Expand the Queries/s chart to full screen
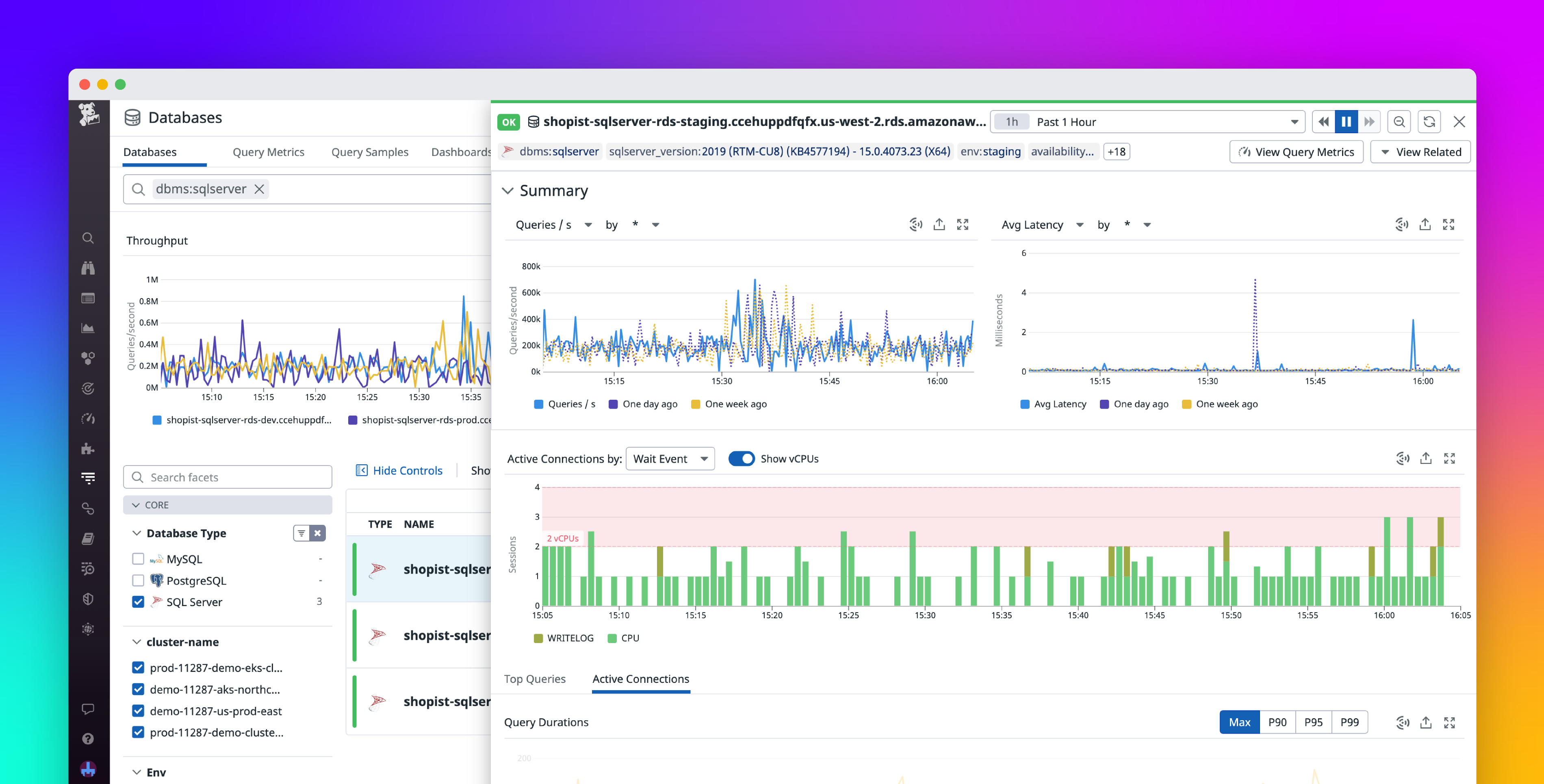This screenshot has height=784, width=1544. (963, 224)
